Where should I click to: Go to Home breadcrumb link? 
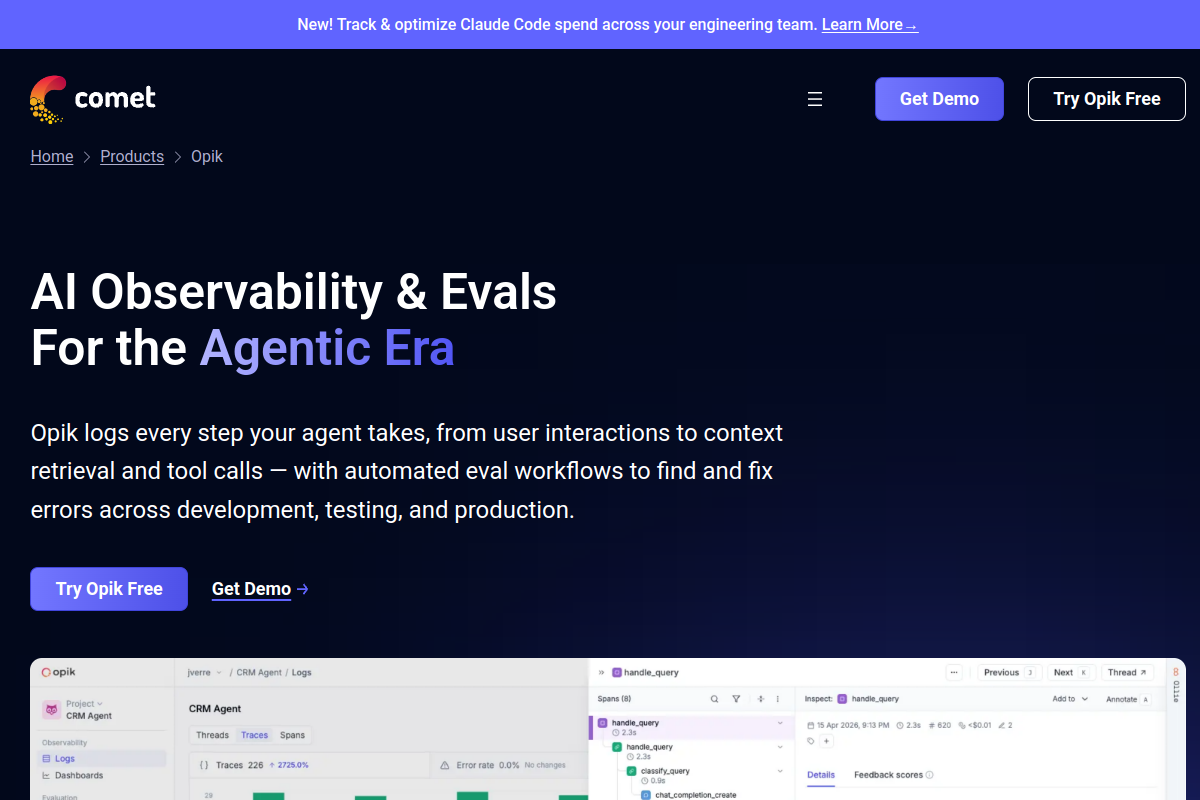(x=52, y=157)
